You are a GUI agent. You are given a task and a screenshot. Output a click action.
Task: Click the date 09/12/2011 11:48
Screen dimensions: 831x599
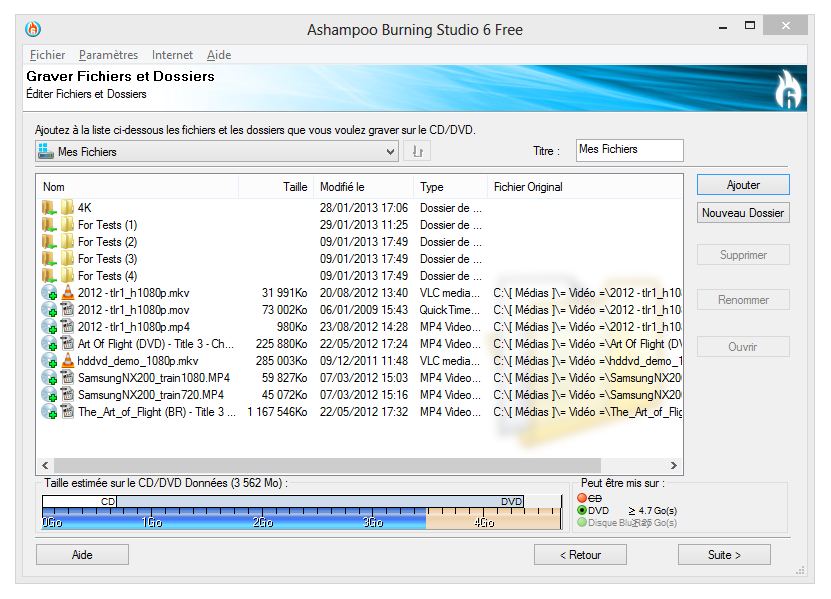(364, 360)
